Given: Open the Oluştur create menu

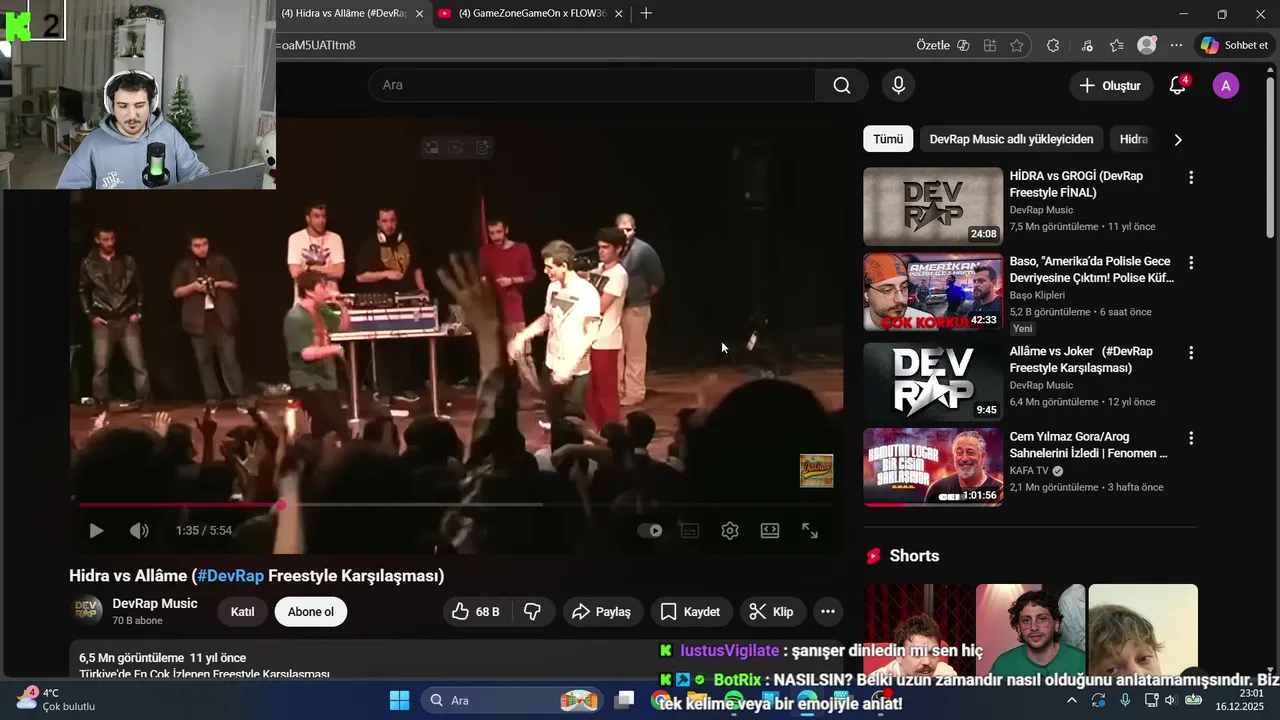Looking at the screenshot, I should [x=1110, y=86].
